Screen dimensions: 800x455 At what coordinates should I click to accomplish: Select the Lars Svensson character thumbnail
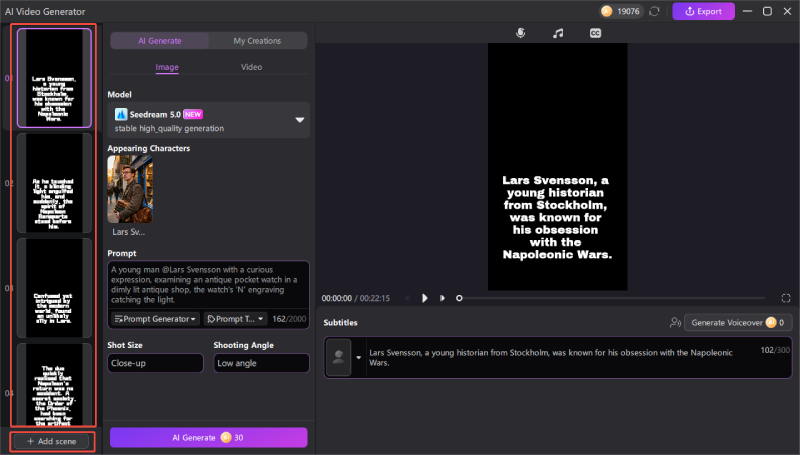(x=130, y=189)
